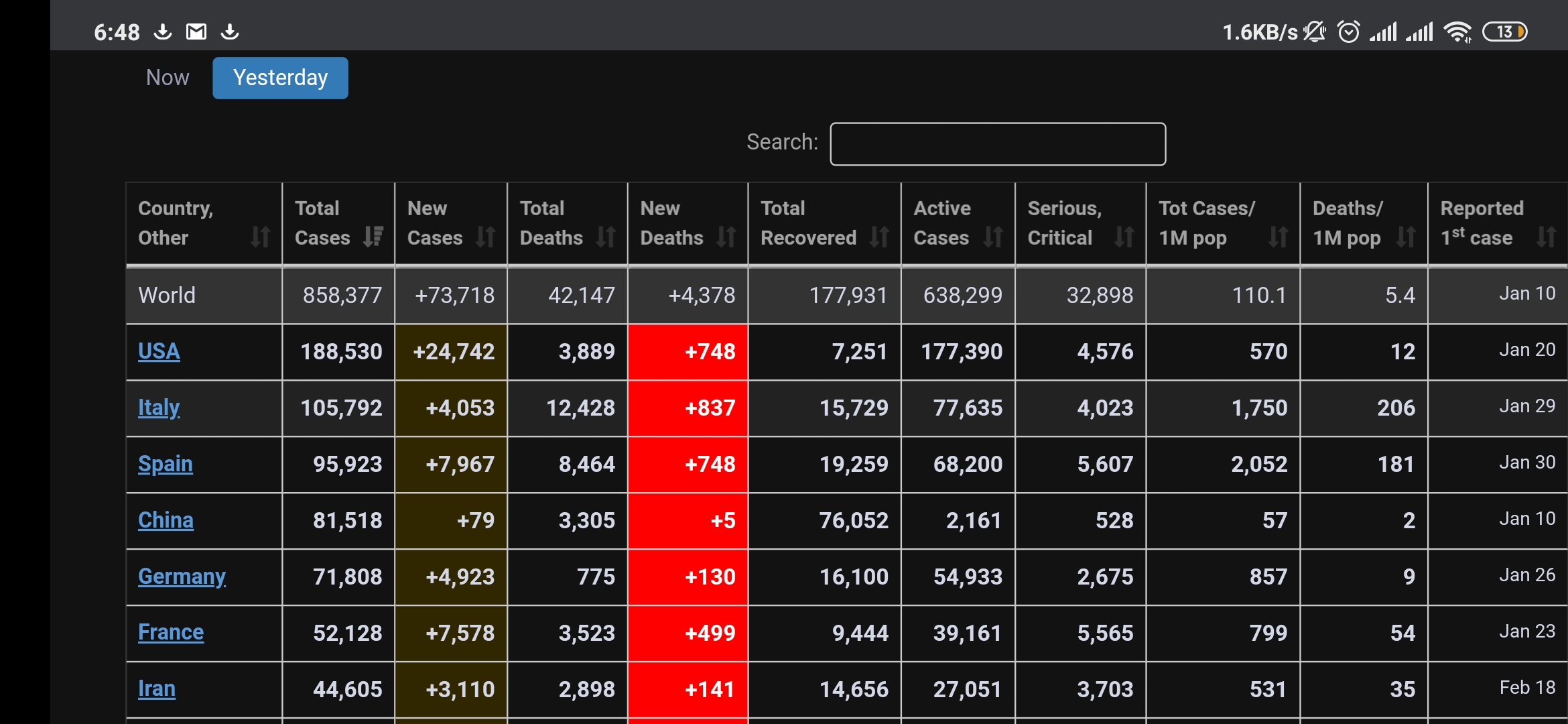Sort by Tot Cases/1M pop arrows

1278,237
